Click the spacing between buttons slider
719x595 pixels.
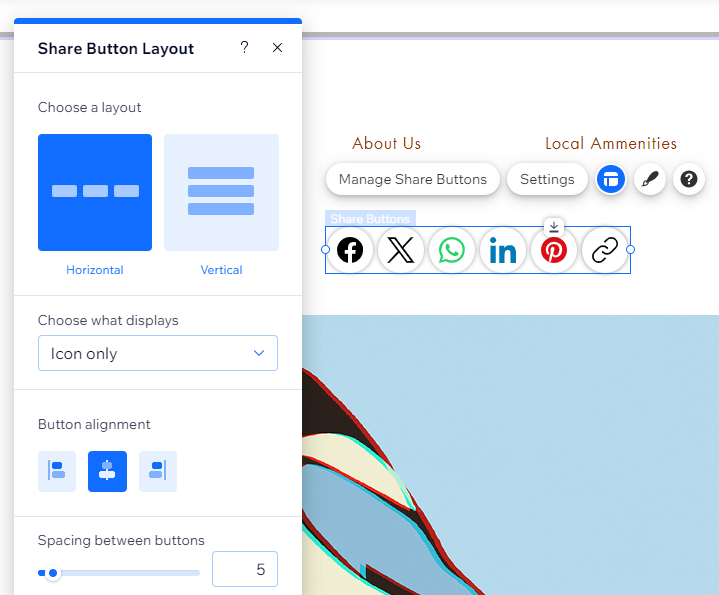119,573
